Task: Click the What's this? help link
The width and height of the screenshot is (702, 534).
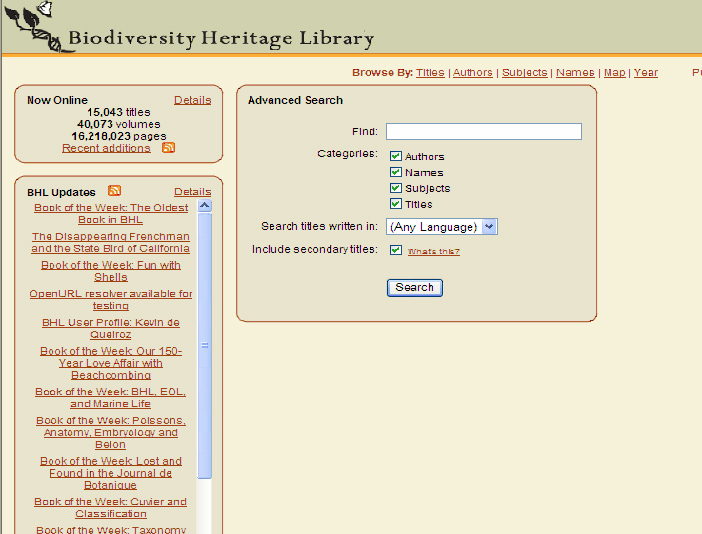Action: tap(433, 252)
